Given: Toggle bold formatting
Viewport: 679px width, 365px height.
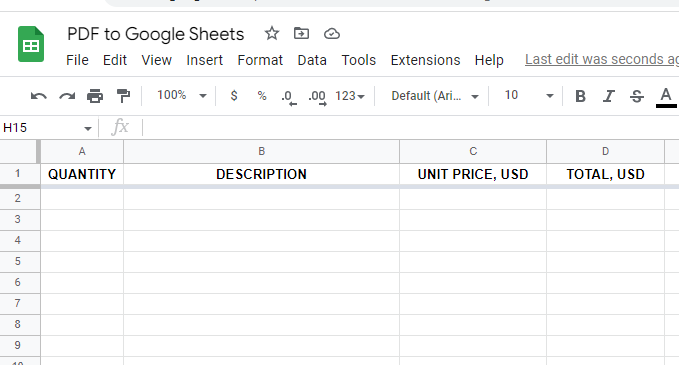Looking at the screenshot, I should 580,96.
